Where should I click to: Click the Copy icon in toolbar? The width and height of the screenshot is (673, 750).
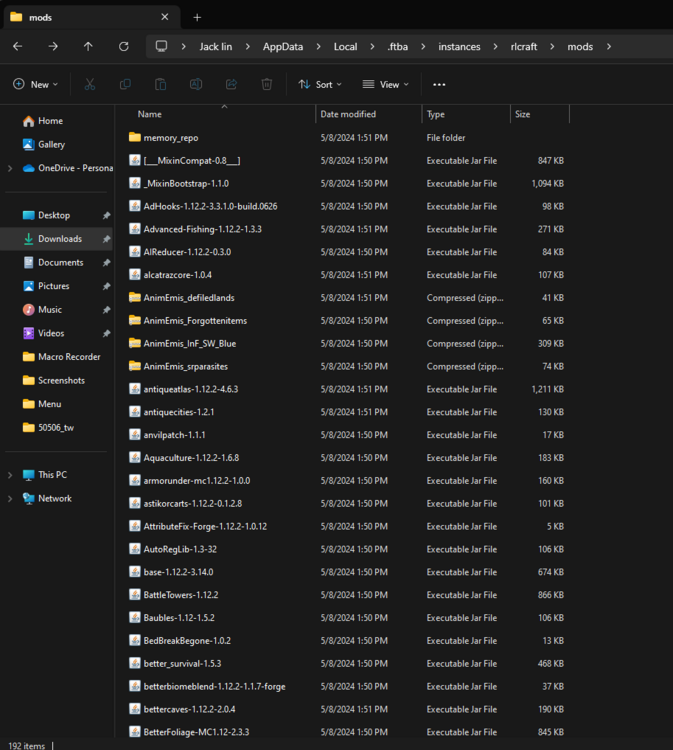125,85
